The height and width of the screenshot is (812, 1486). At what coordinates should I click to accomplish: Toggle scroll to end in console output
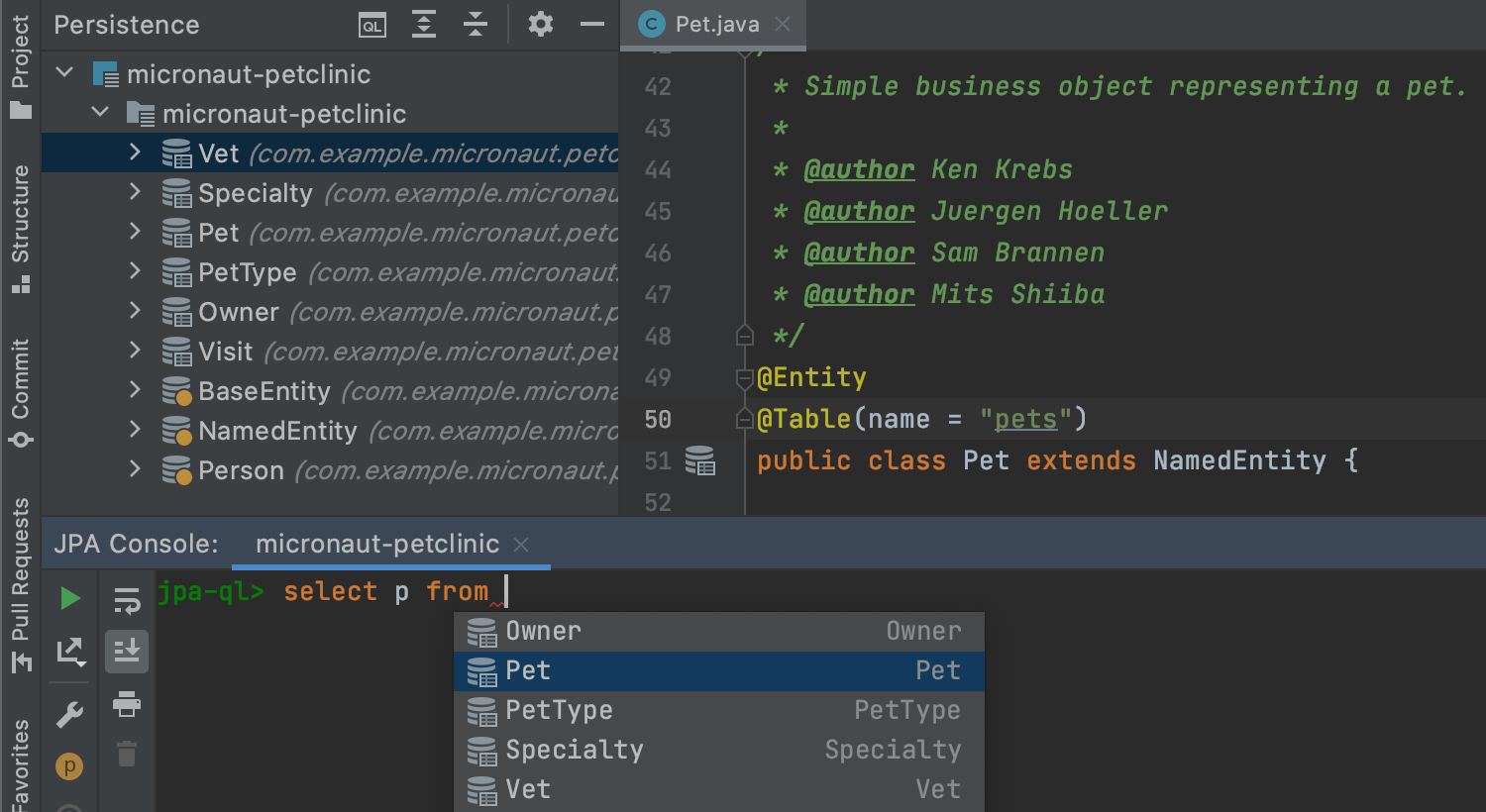pyautogui.click(x=127, y=652)
